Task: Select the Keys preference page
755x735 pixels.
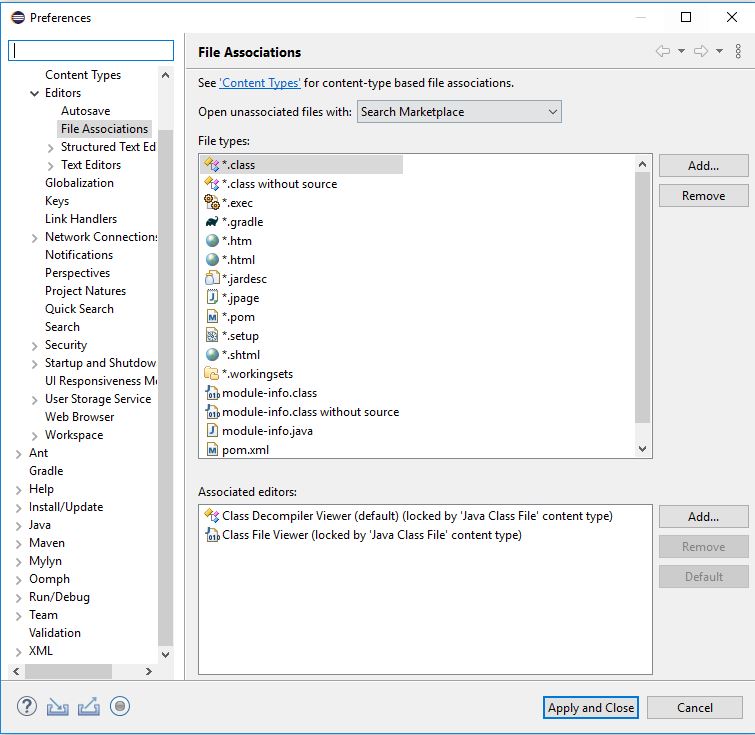Action: (x=57, y=201)
